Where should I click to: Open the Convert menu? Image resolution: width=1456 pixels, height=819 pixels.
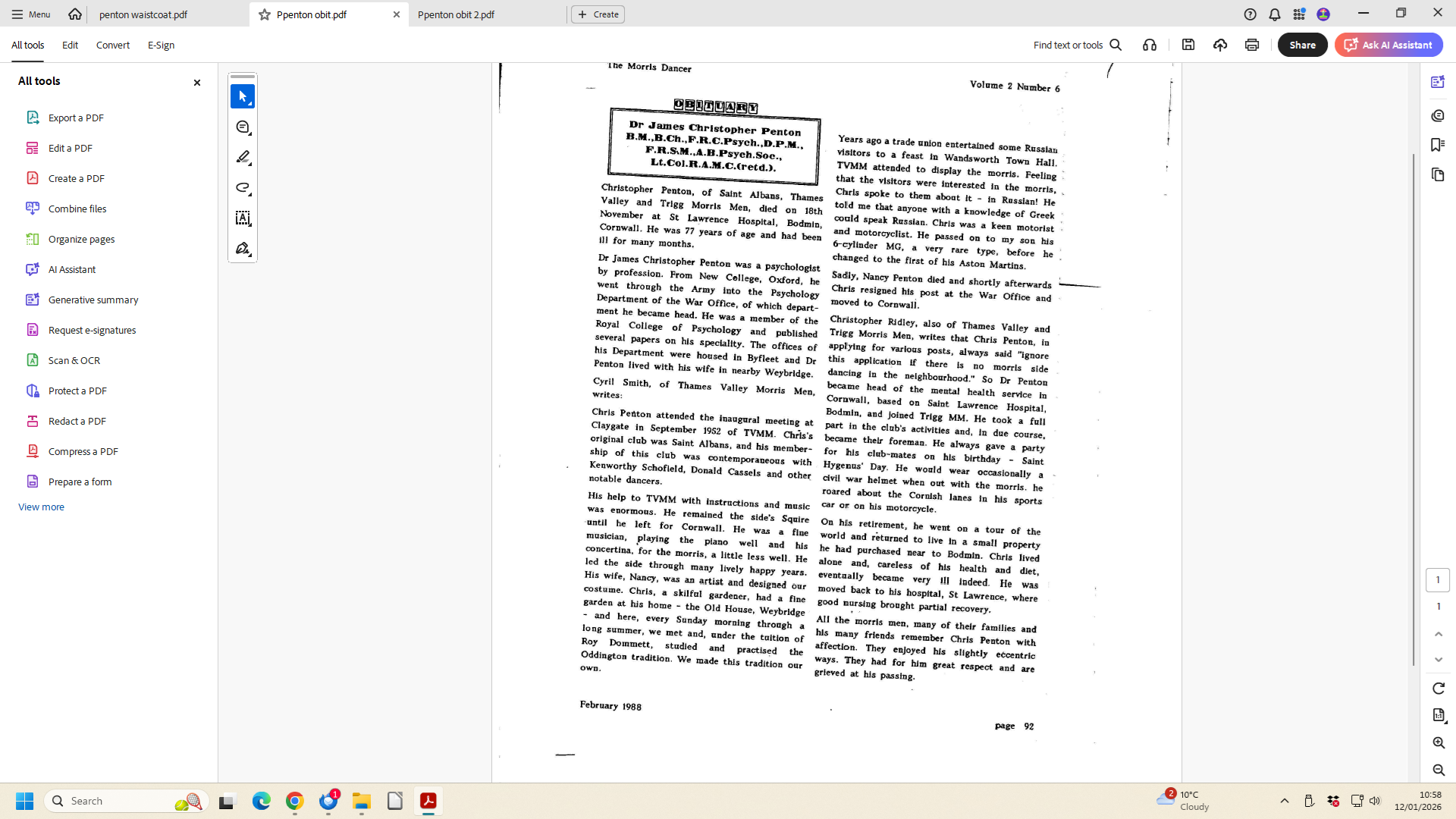[x=112, y=45]
